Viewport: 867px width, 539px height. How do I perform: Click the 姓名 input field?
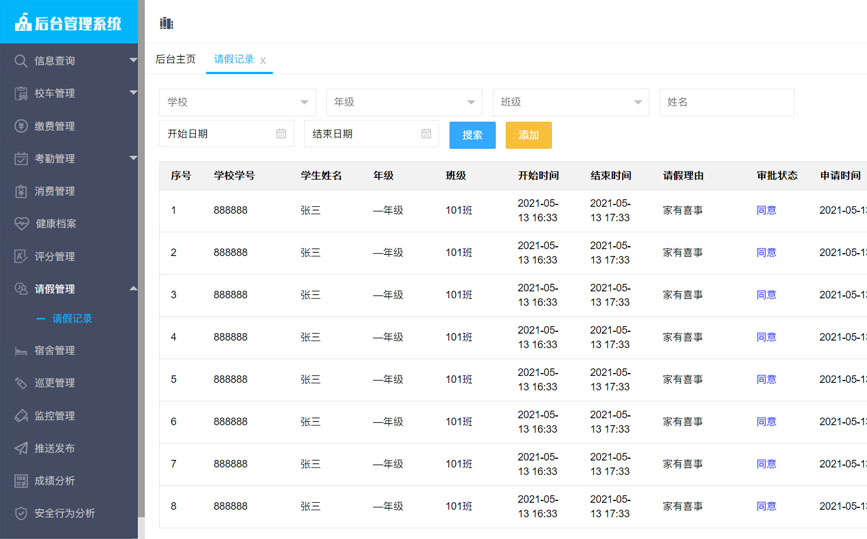727,102
